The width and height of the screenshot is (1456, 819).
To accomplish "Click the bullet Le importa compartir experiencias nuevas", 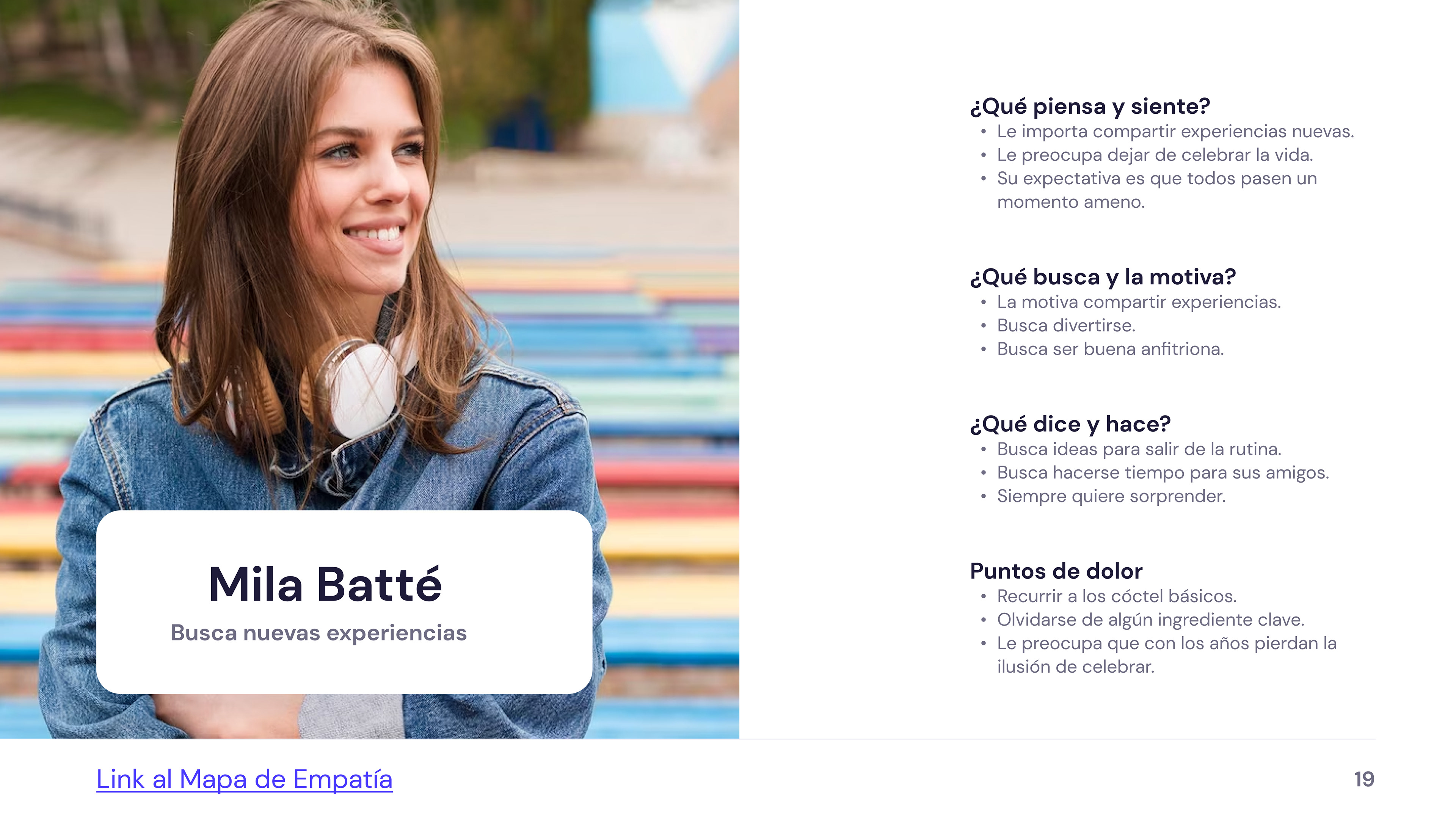I will pyautogui.click(x=1175, y=131).
